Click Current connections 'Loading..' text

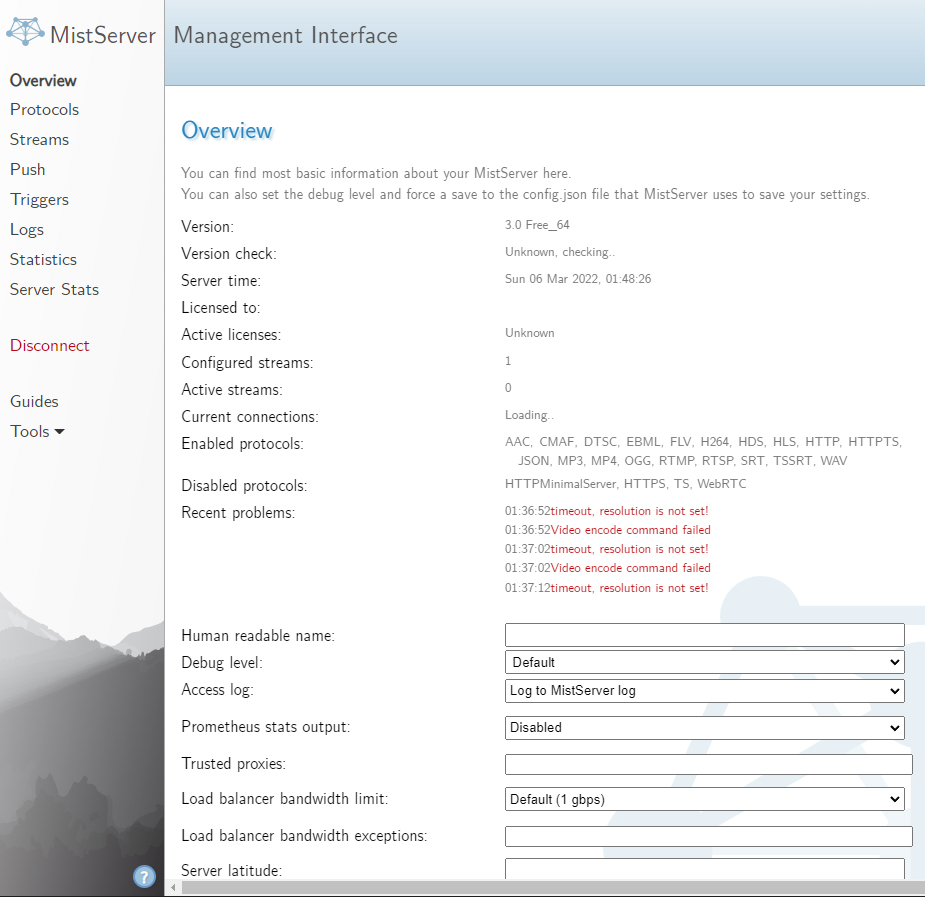529,415
